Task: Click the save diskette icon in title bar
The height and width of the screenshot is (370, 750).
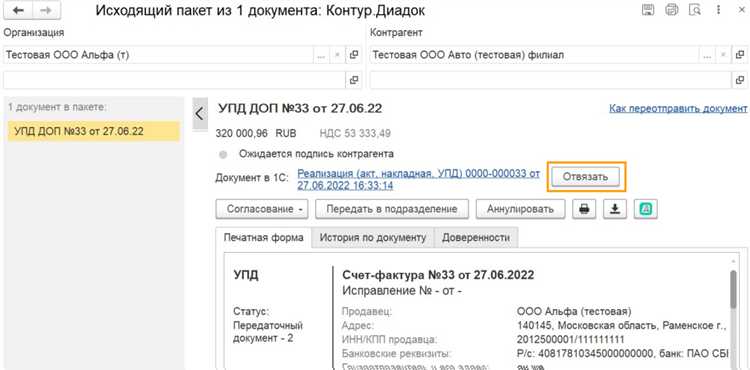Action: [648, 10]
